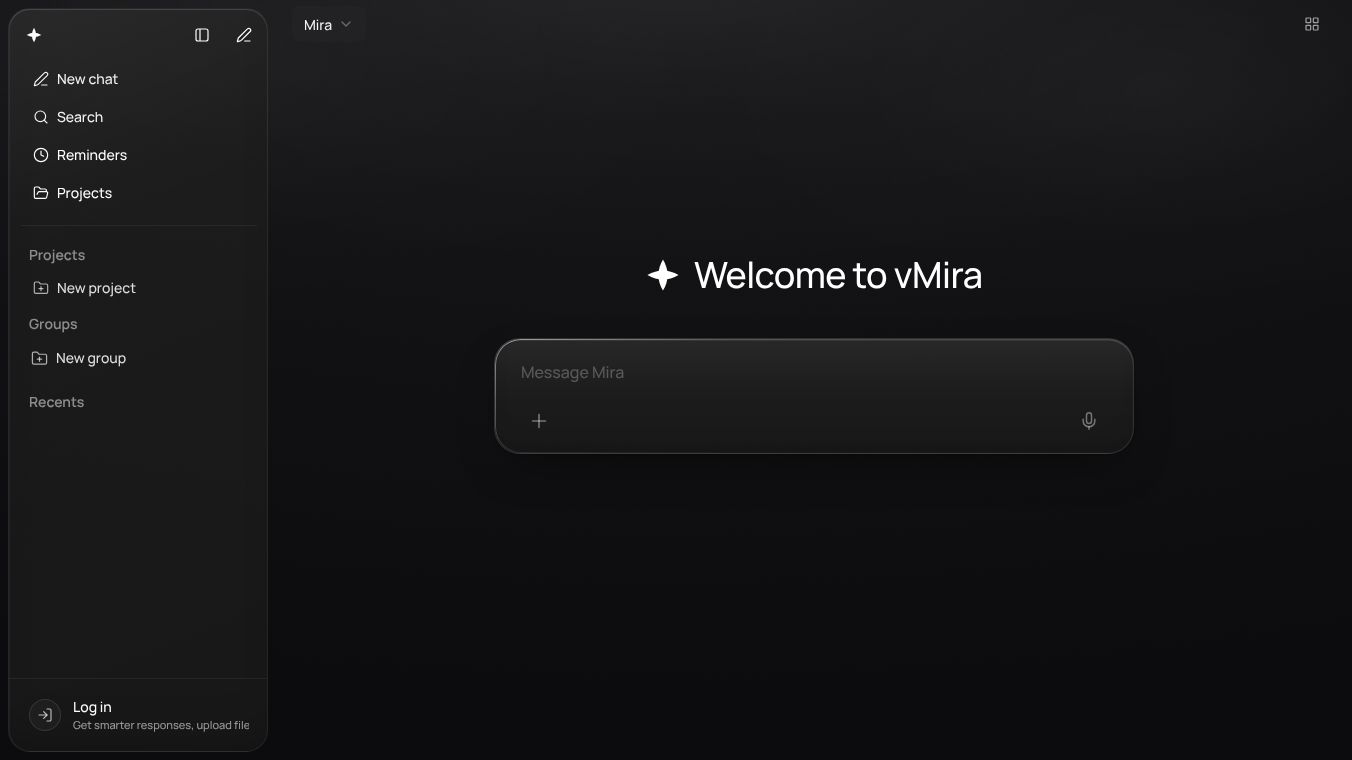Screen dimensions: 1352x760
Task: Click the Log in button
Action: tap(138, 715)
